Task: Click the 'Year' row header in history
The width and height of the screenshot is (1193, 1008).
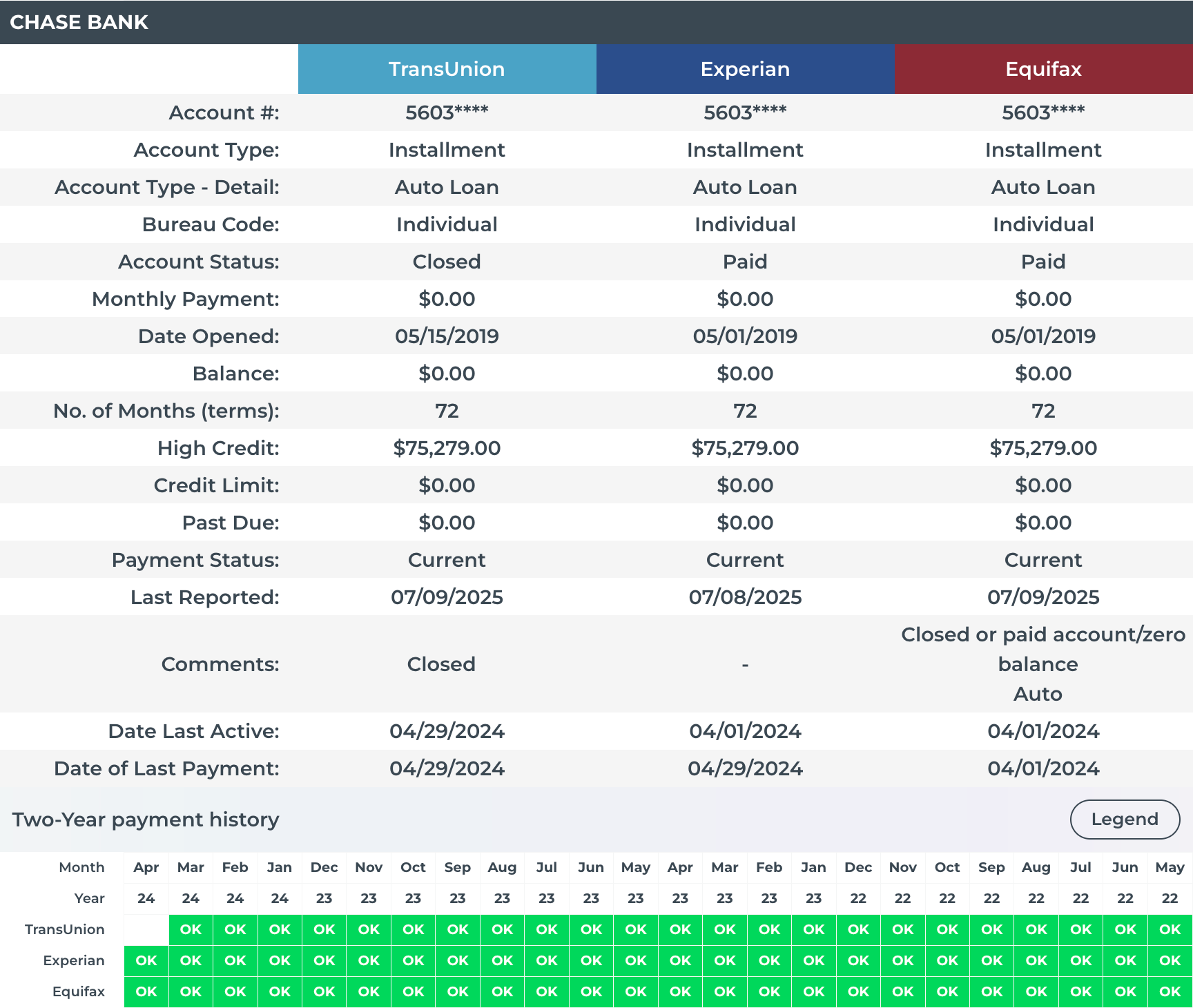Action: 90,898
